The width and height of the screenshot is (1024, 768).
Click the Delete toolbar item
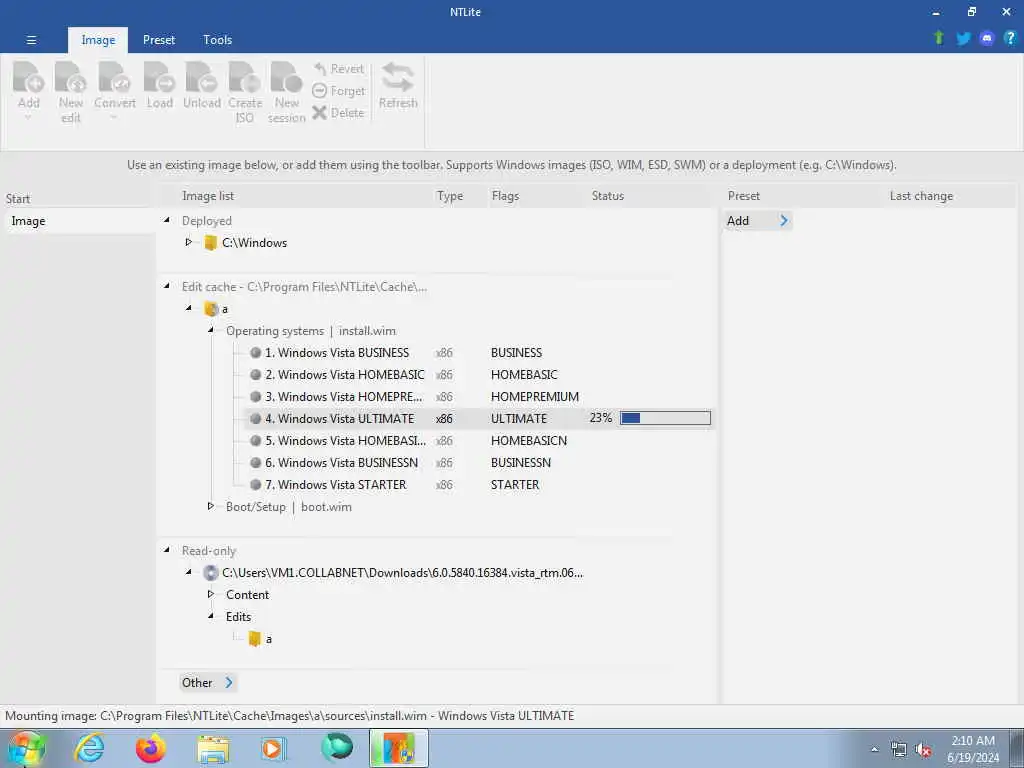[x=338, y=113]
